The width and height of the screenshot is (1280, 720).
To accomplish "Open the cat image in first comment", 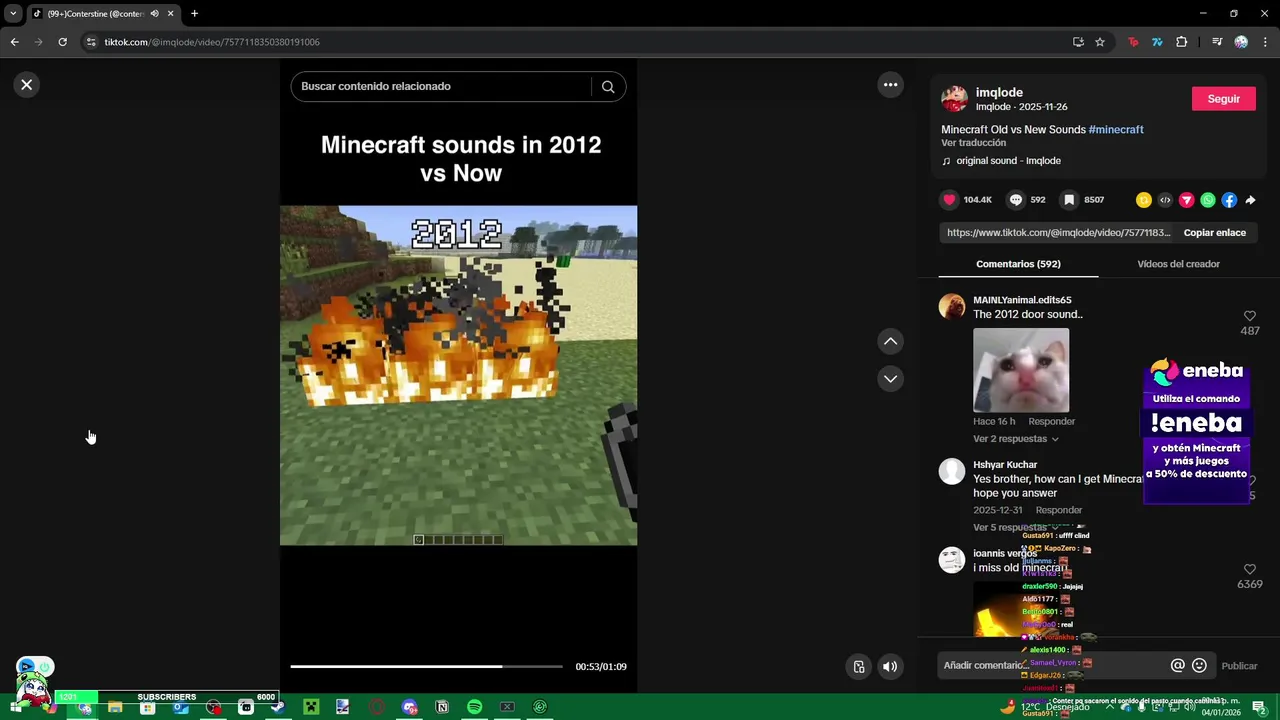I will pyautogui.click(x=1021, y=370).
